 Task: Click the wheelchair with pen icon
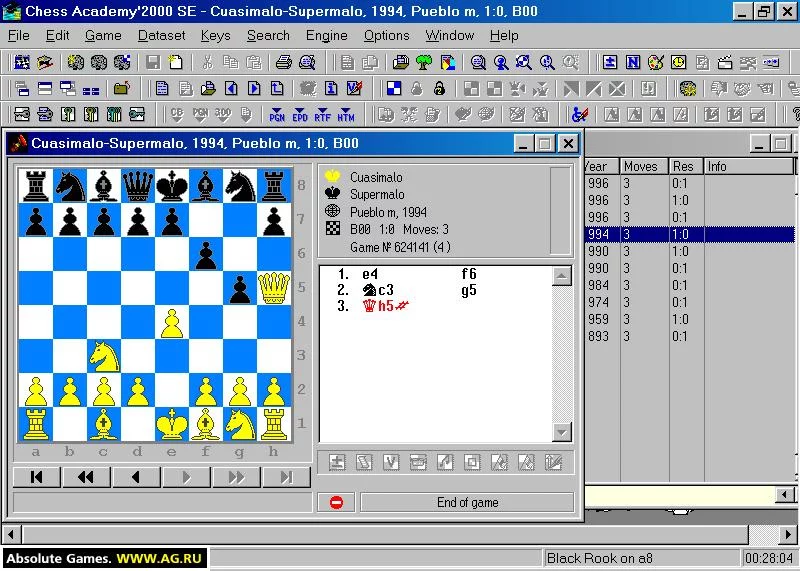click(x=580, y=114)
